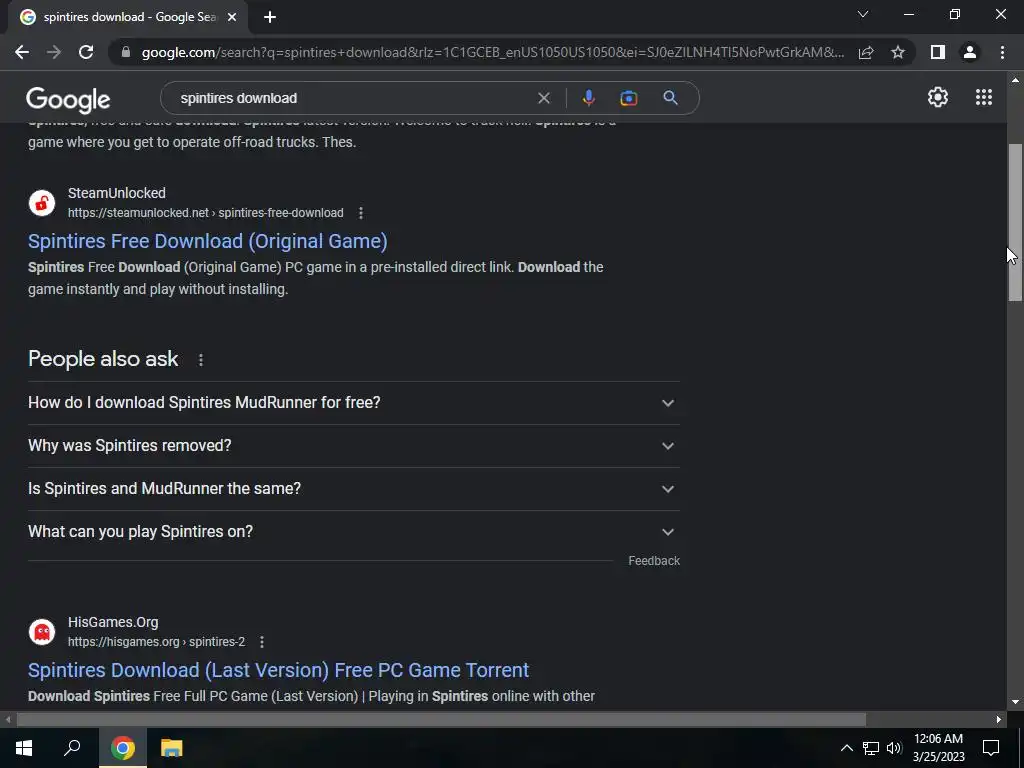This screenshot has height=768, width=1024.
Task: Select the 'spintires download' browser tab
Action: click(129, 17)
